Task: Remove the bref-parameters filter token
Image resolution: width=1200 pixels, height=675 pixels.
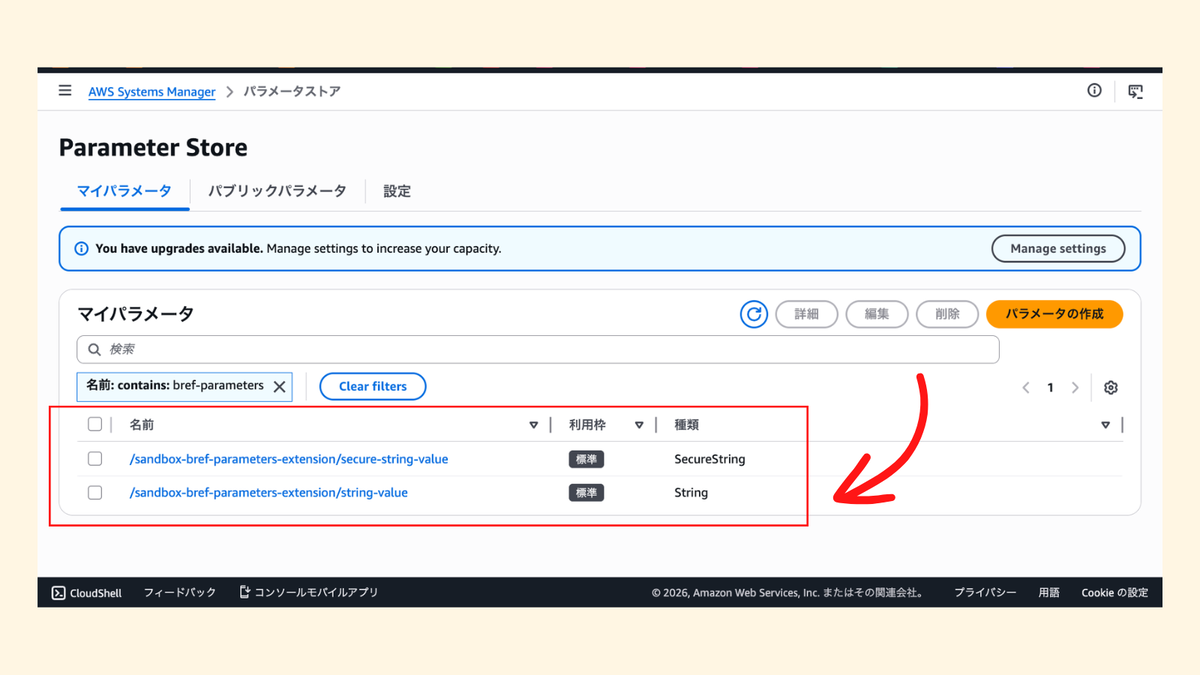Action: 280,386
